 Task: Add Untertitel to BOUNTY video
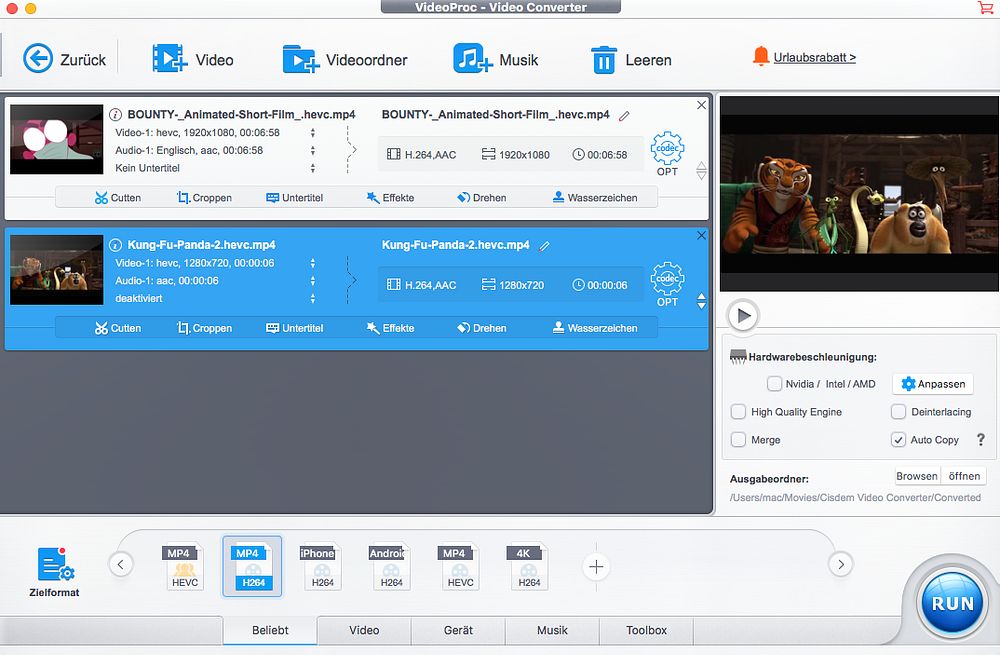(x=295, y=198)
